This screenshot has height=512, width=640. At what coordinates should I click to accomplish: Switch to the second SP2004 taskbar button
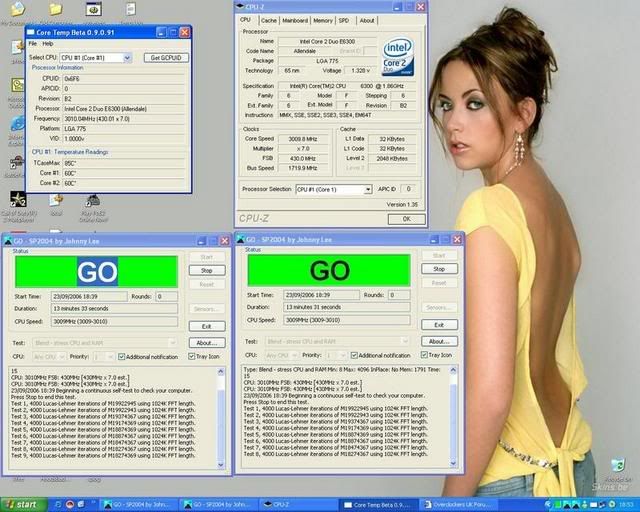coord(219,505)
